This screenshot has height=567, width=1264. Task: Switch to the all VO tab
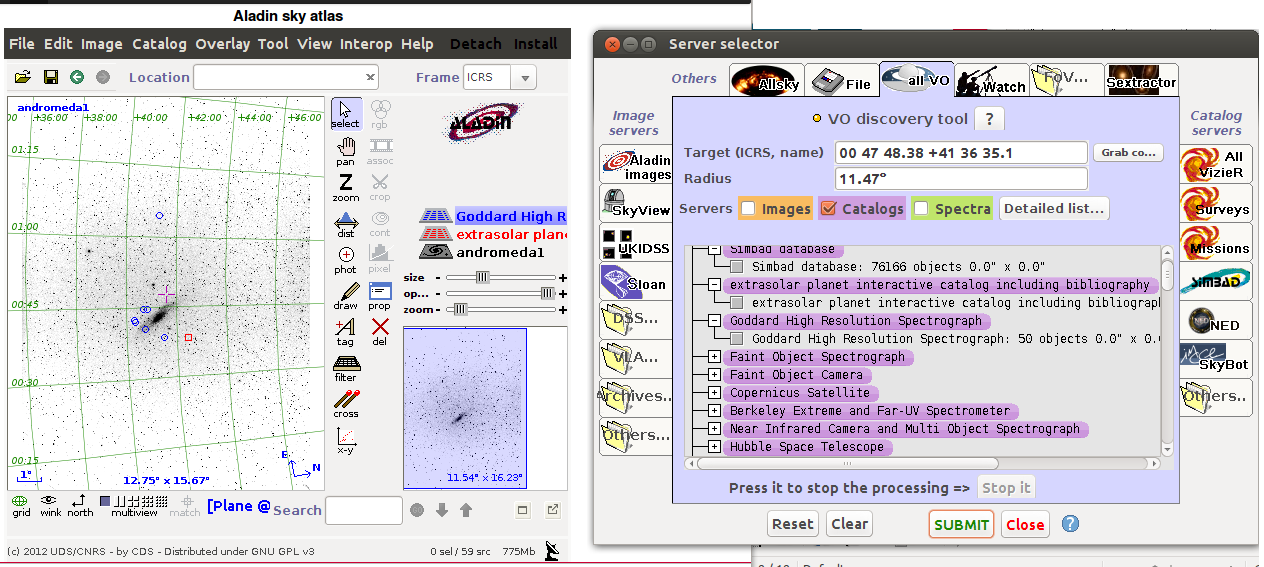coord(917,80)
